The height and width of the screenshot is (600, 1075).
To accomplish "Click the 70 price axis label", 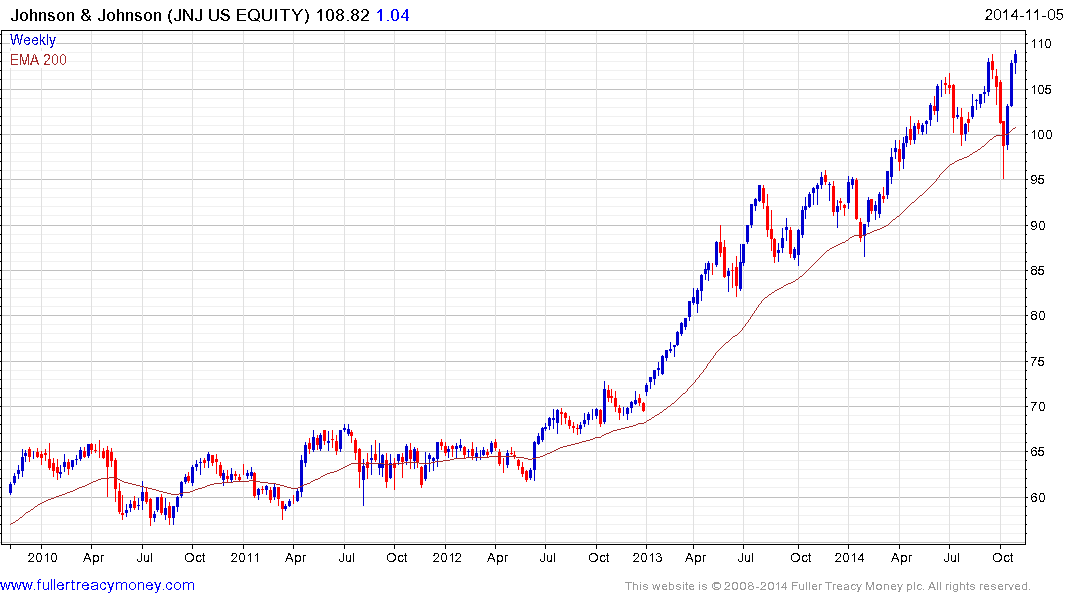I will pos(1038,407).
